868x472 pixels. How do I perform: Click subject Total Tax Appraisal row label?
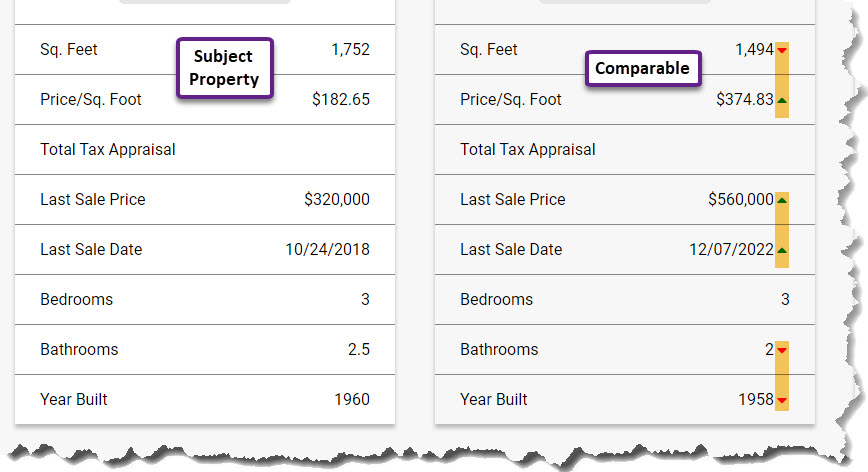[108, 149]
